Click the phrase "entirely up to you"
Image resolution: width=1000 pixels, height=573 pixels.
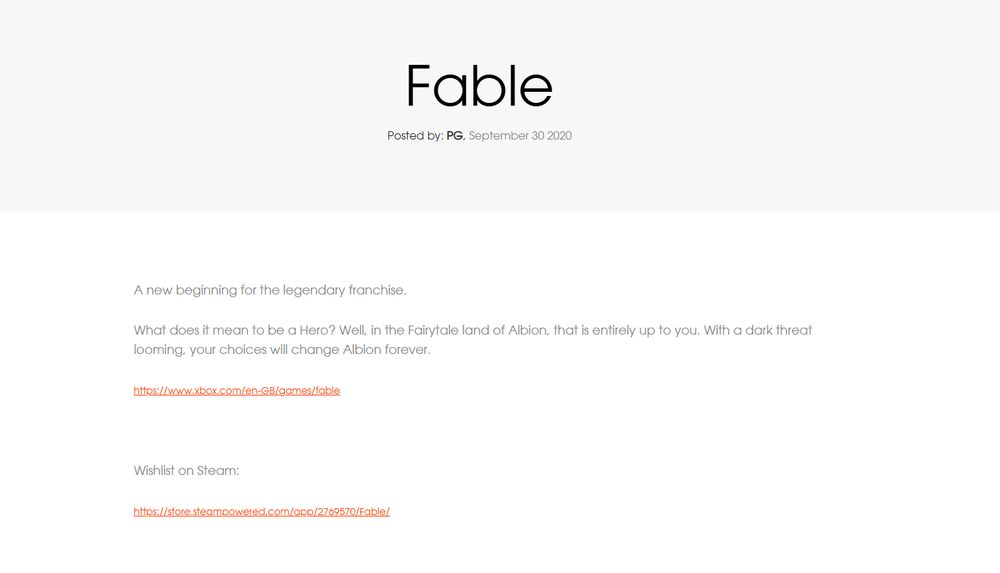[x=636, y=330]
